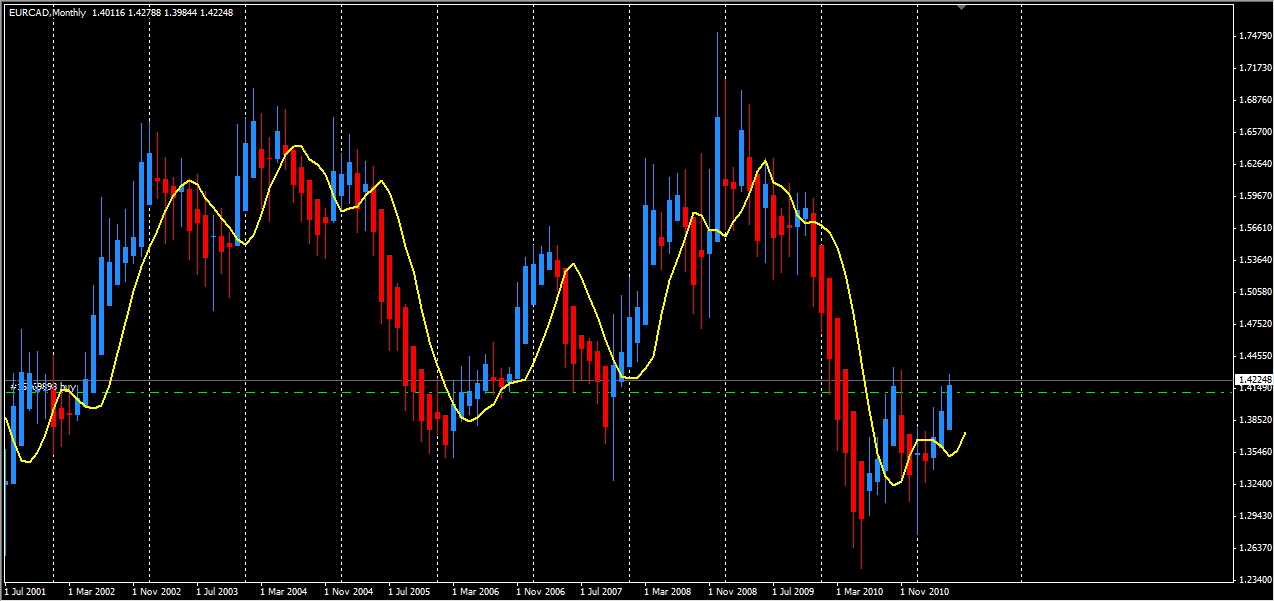This screenshot has width=1274, height=601.
Task: Click the gray chart shift triangle marker
Action: click(x=962, y=7)
